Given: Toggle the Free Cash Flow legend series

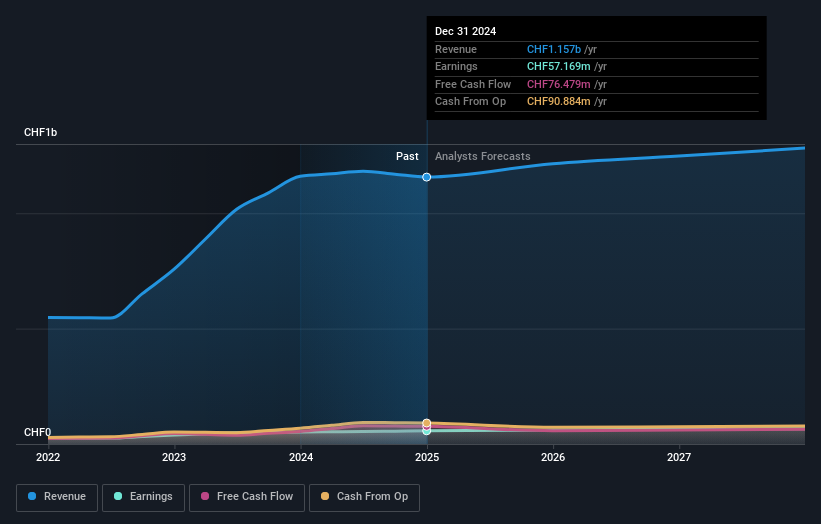Looking at the screenshot, I should click(x=247, y=497).
